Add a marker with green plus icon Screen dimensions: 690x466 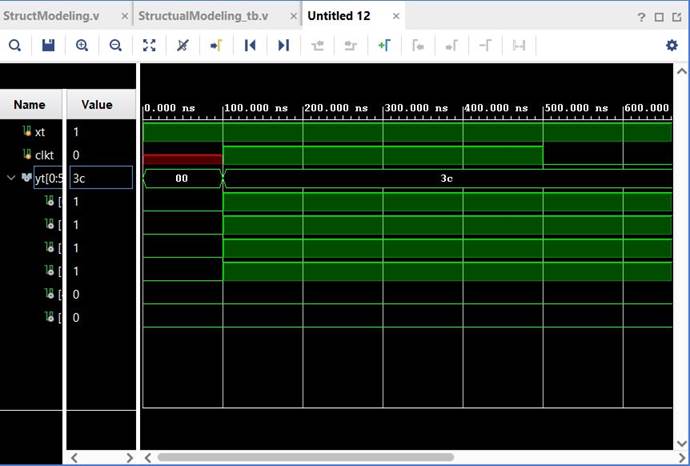coord(385,45)
